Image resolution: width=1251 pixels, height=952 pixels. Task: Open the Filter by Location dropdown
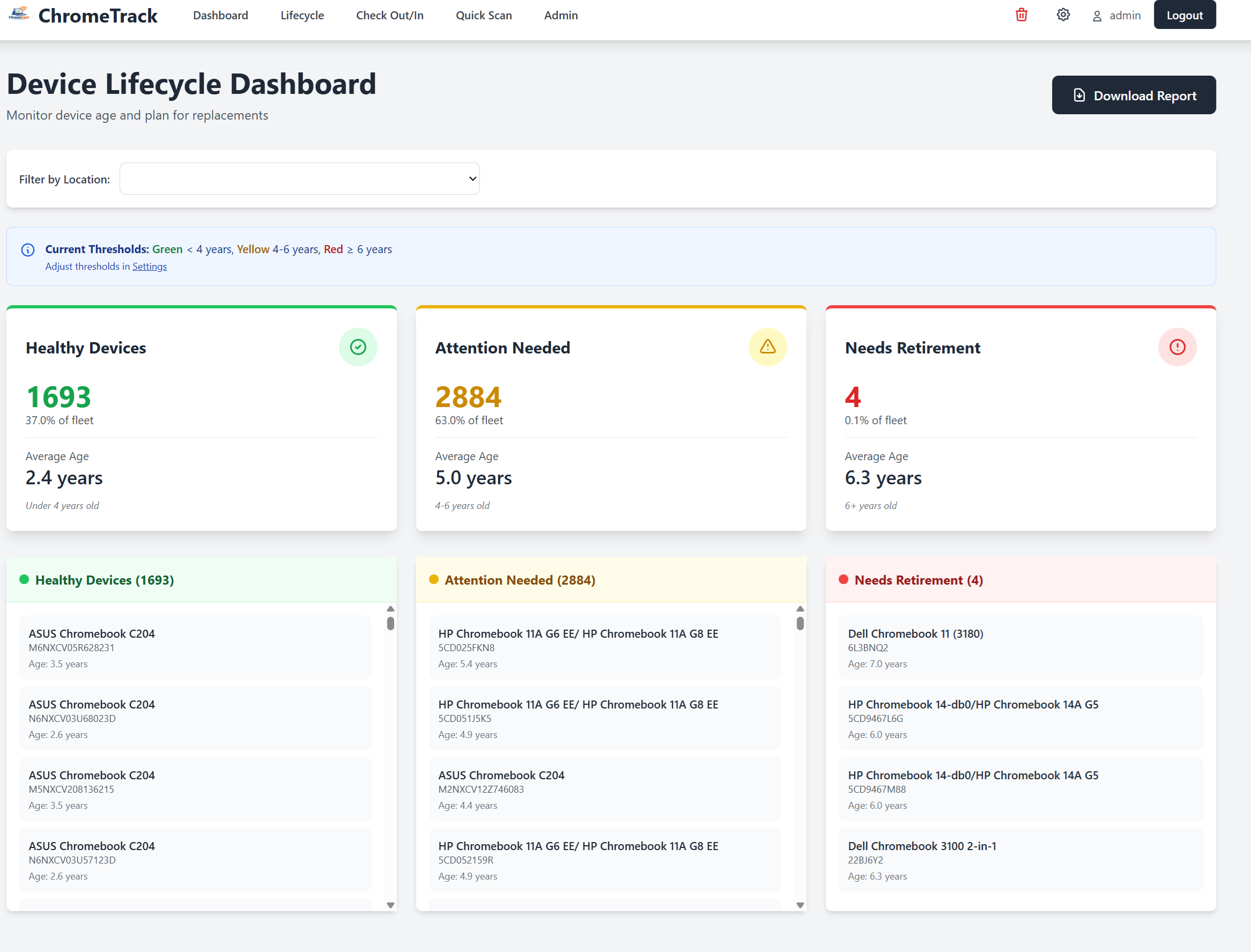pos(299,178)
